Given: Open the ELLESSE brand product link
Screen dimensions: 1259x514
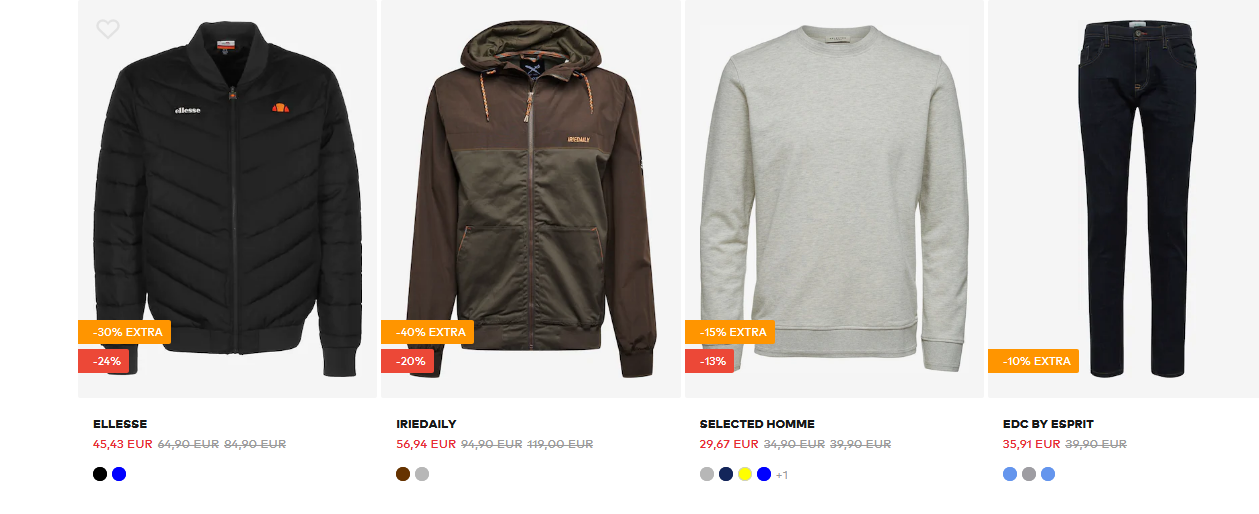Looking at the screenshot, I should click(120, 424).
